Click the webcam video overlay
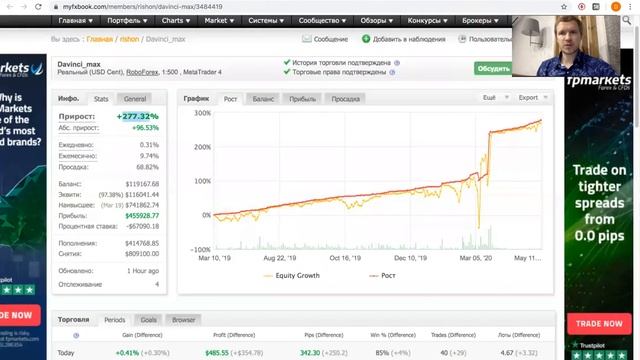640x360 pixels. click(566, 46)
